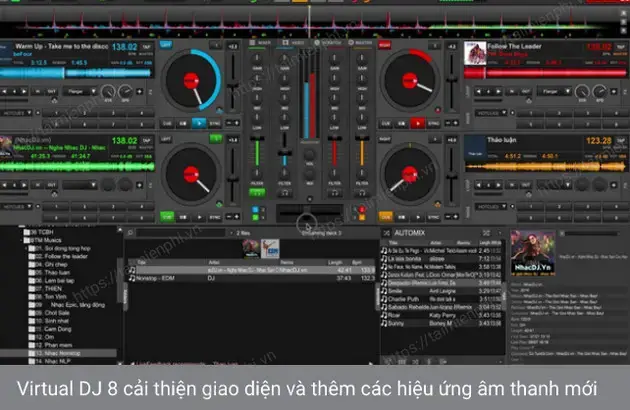Open the AUTOMIX panel options dropdown arrow
The width and height of the screenshot is (630, 410).
coord(500,233)
